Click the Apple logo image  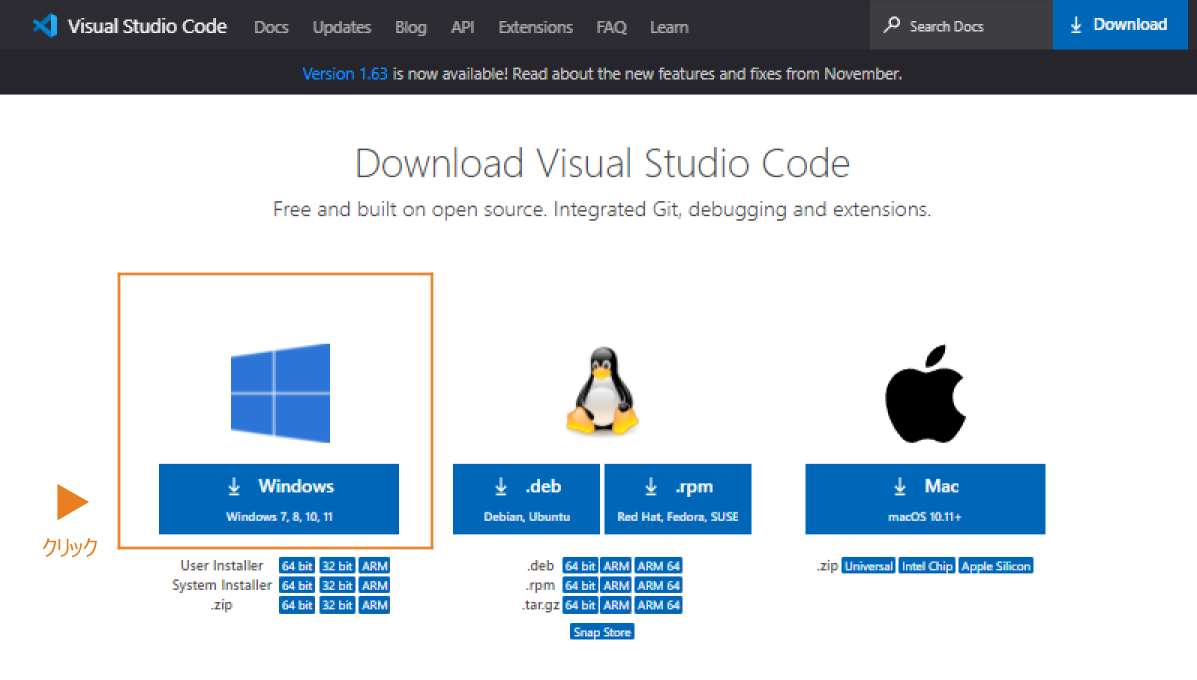(x=925, y=394)
